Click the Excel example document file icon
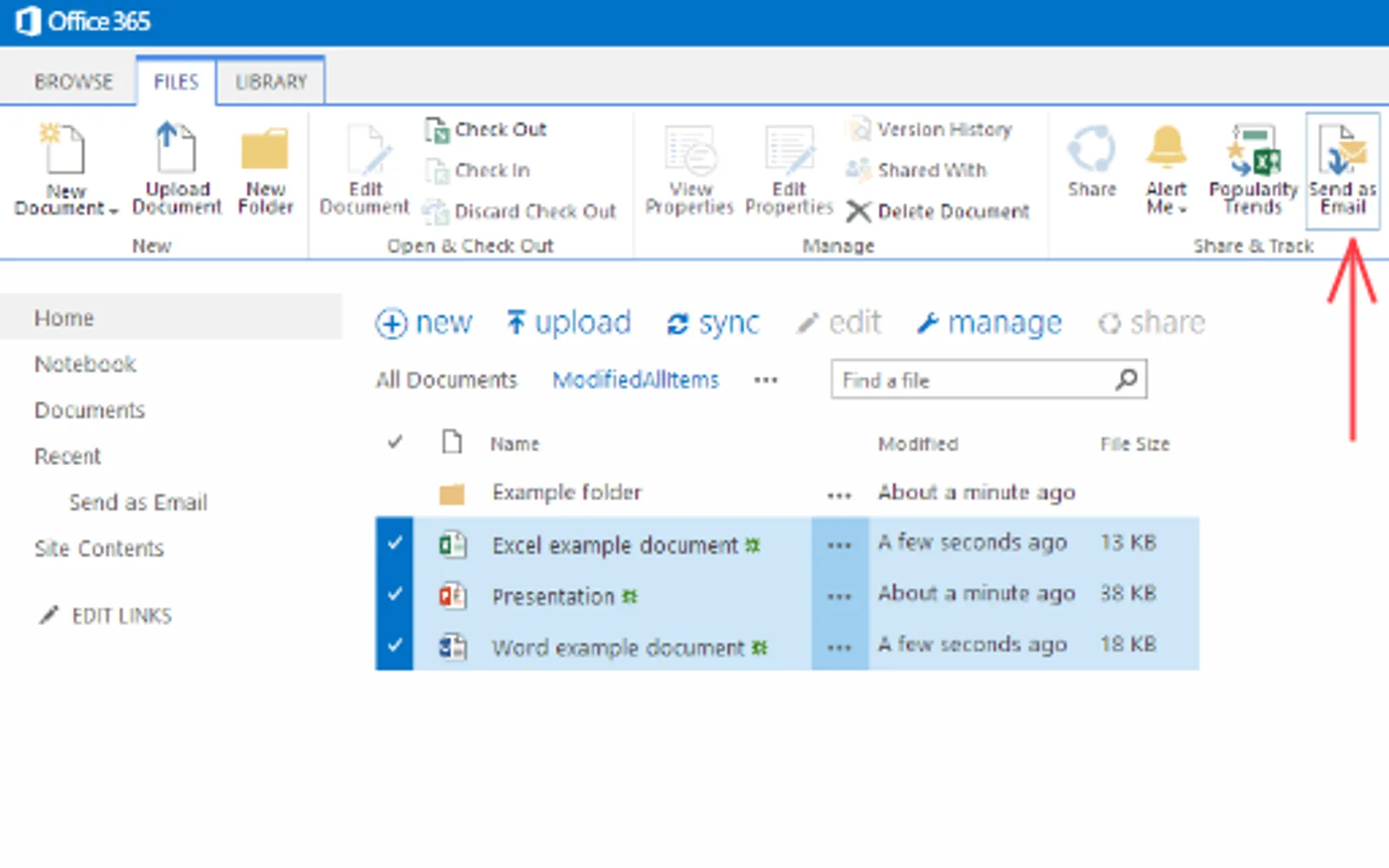Viewport: 1389px width, 868px height. (452, 545)
